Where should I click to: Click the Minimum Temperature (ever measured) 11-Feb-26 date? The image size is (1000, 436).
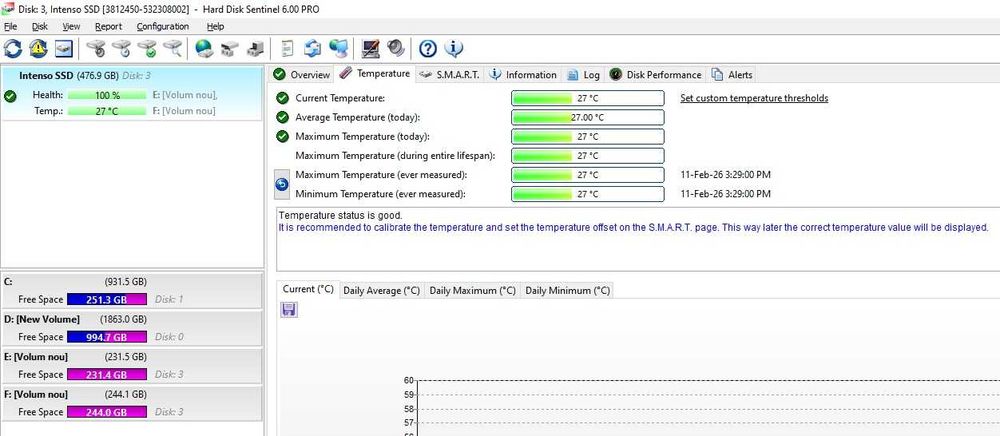click(x=725, y=194)
